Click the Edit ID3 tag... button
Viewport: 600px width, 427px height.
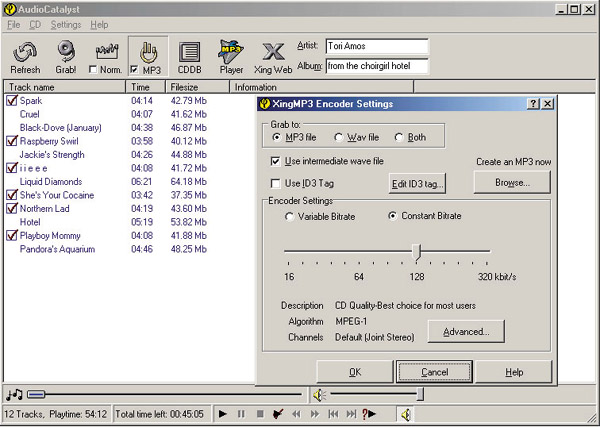click(417, 184)
